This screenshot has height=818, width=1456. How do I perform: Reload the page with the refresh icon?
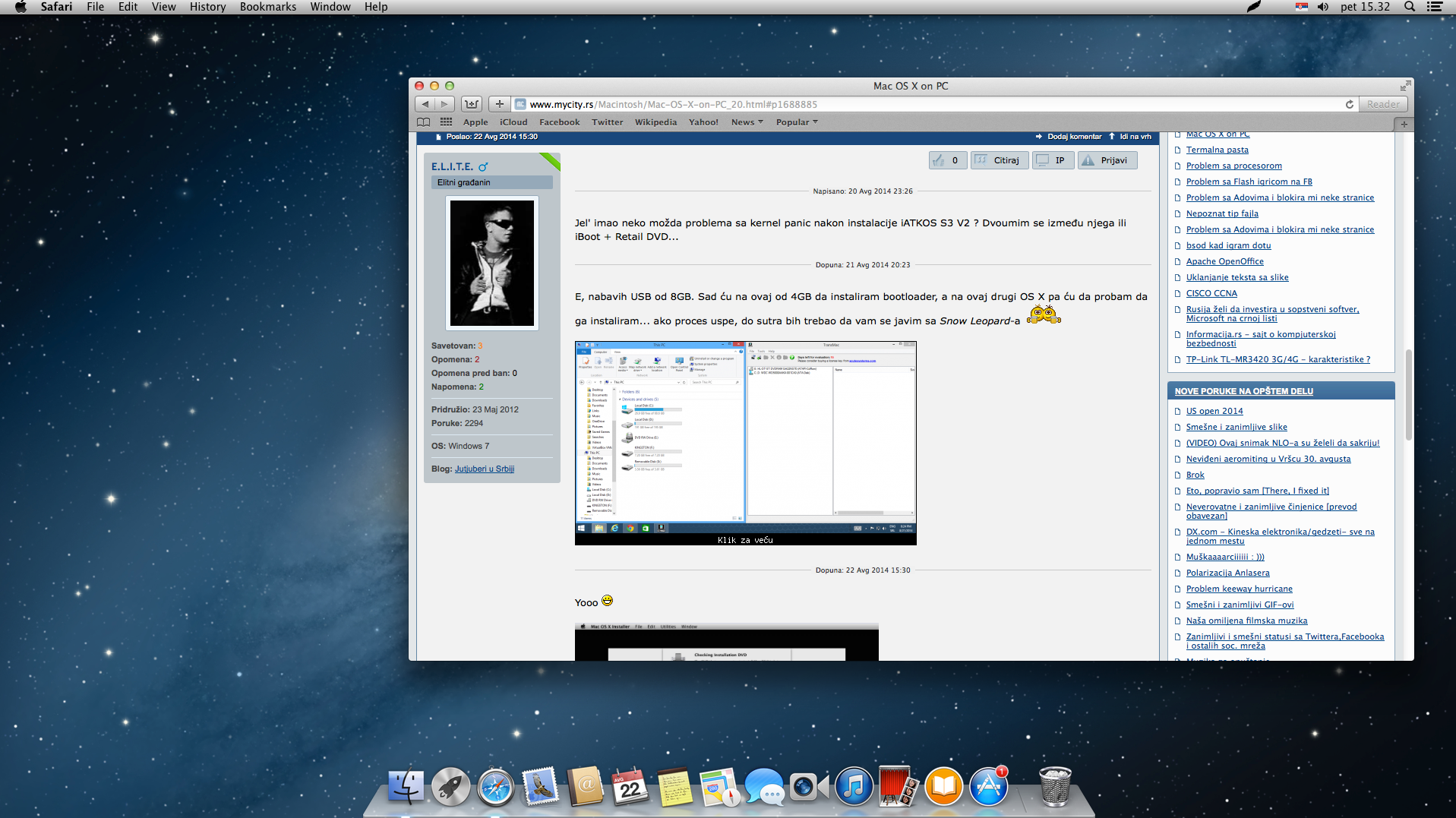[1350, 105]
